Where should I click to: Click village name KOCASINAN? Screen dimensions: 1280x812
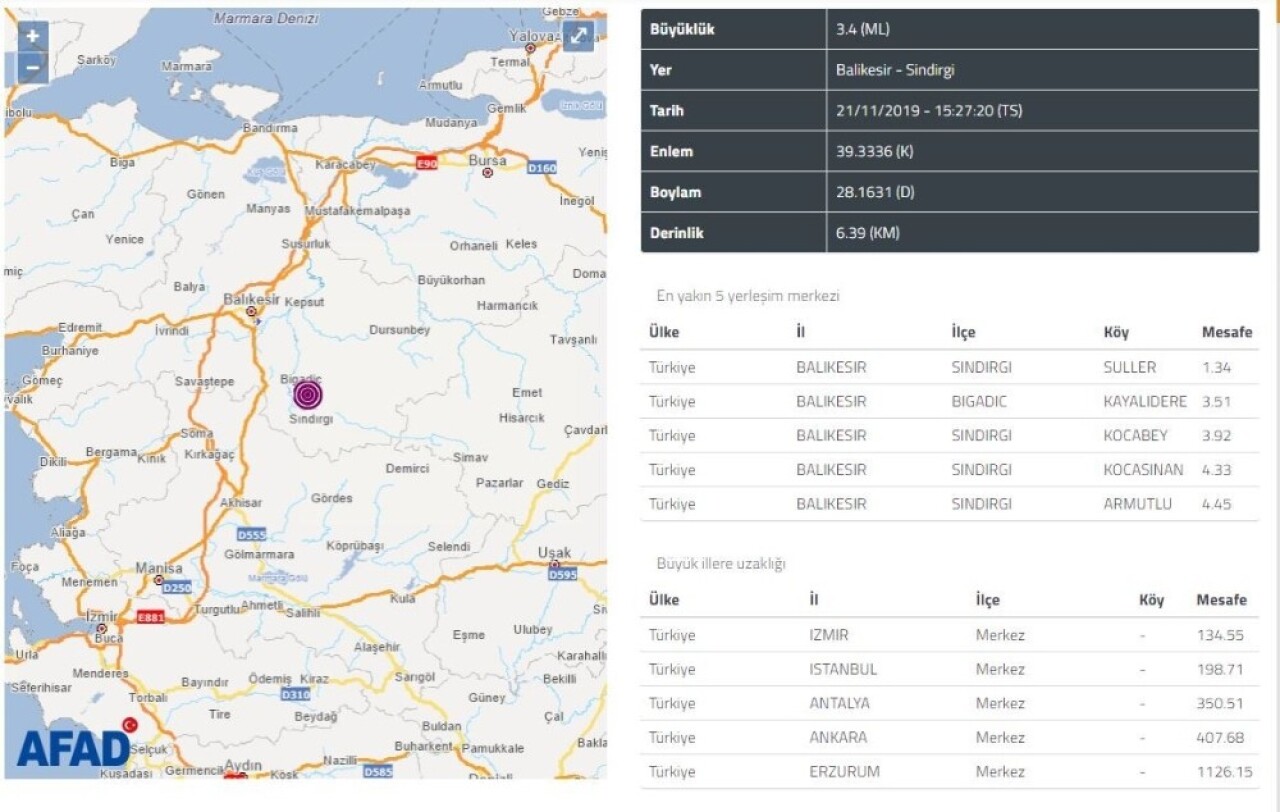1143,469
